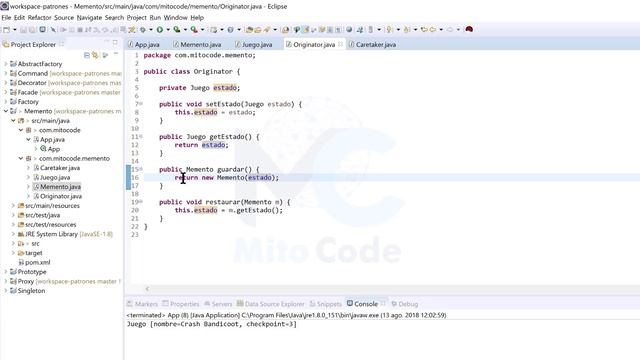
Task: Maximize the Project Explorer panel
Action: pyautogui.click(x=116, y=43)
